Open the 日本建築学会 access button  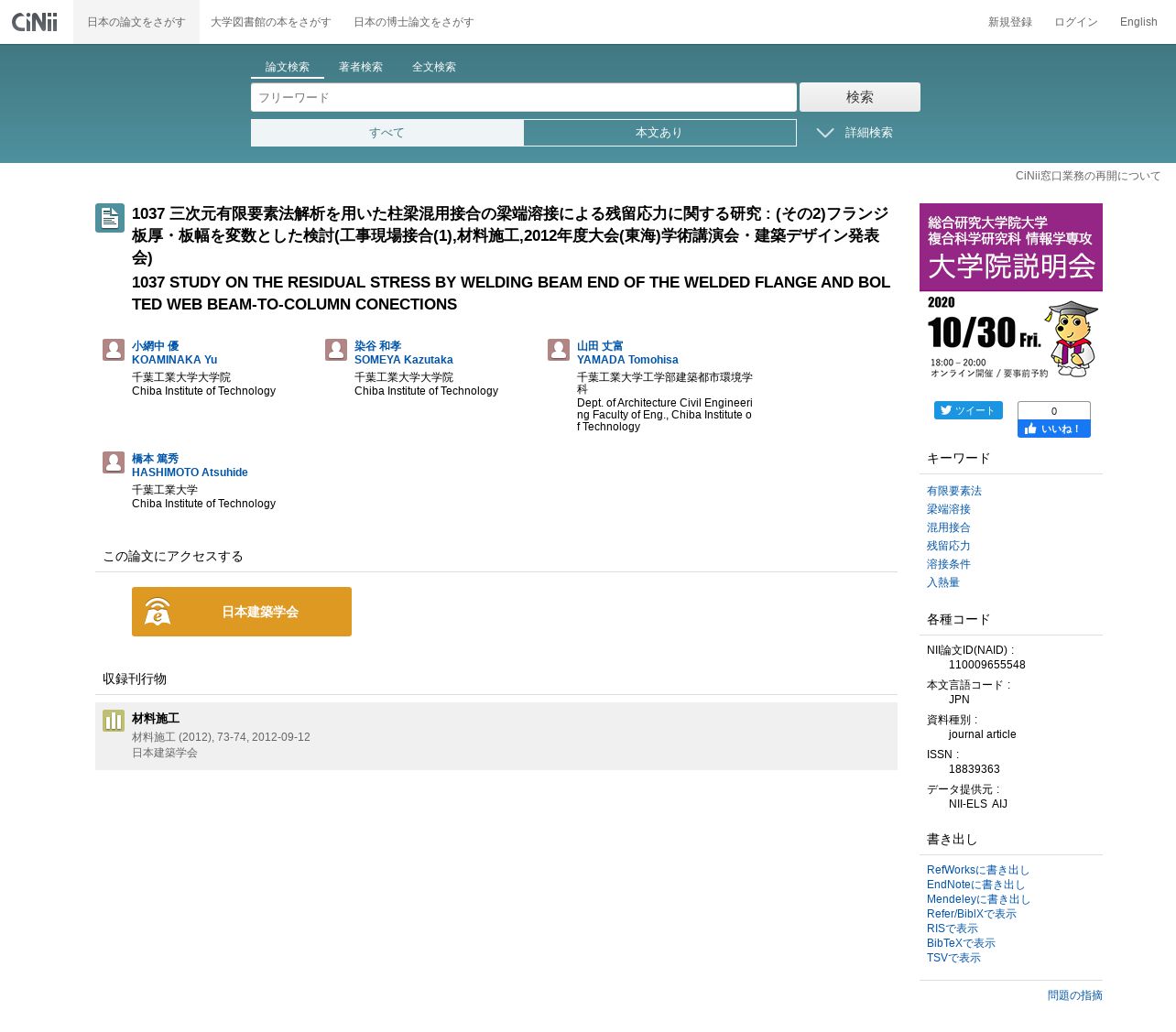coord(242,612)
